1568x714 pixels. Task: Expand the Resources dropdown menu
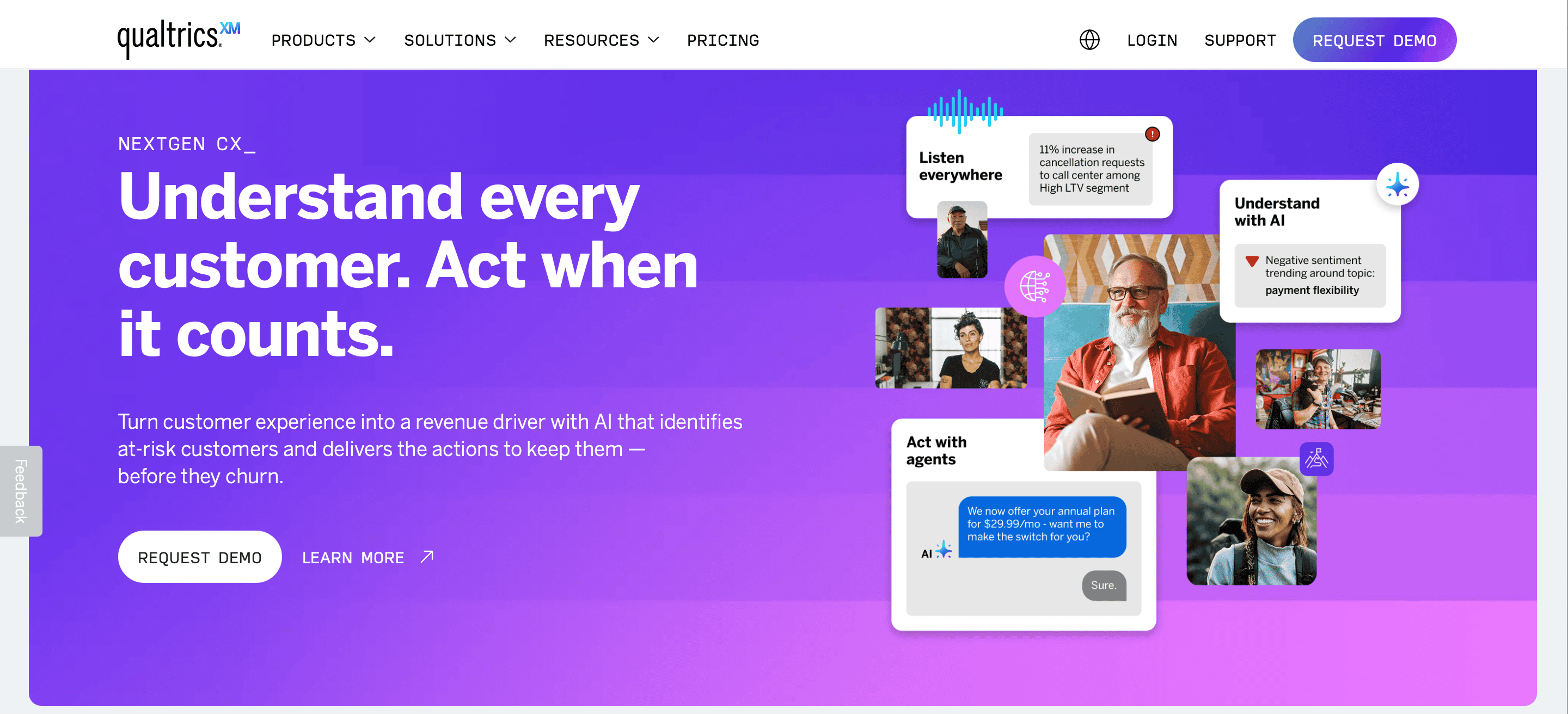click(x=601, y=40)
